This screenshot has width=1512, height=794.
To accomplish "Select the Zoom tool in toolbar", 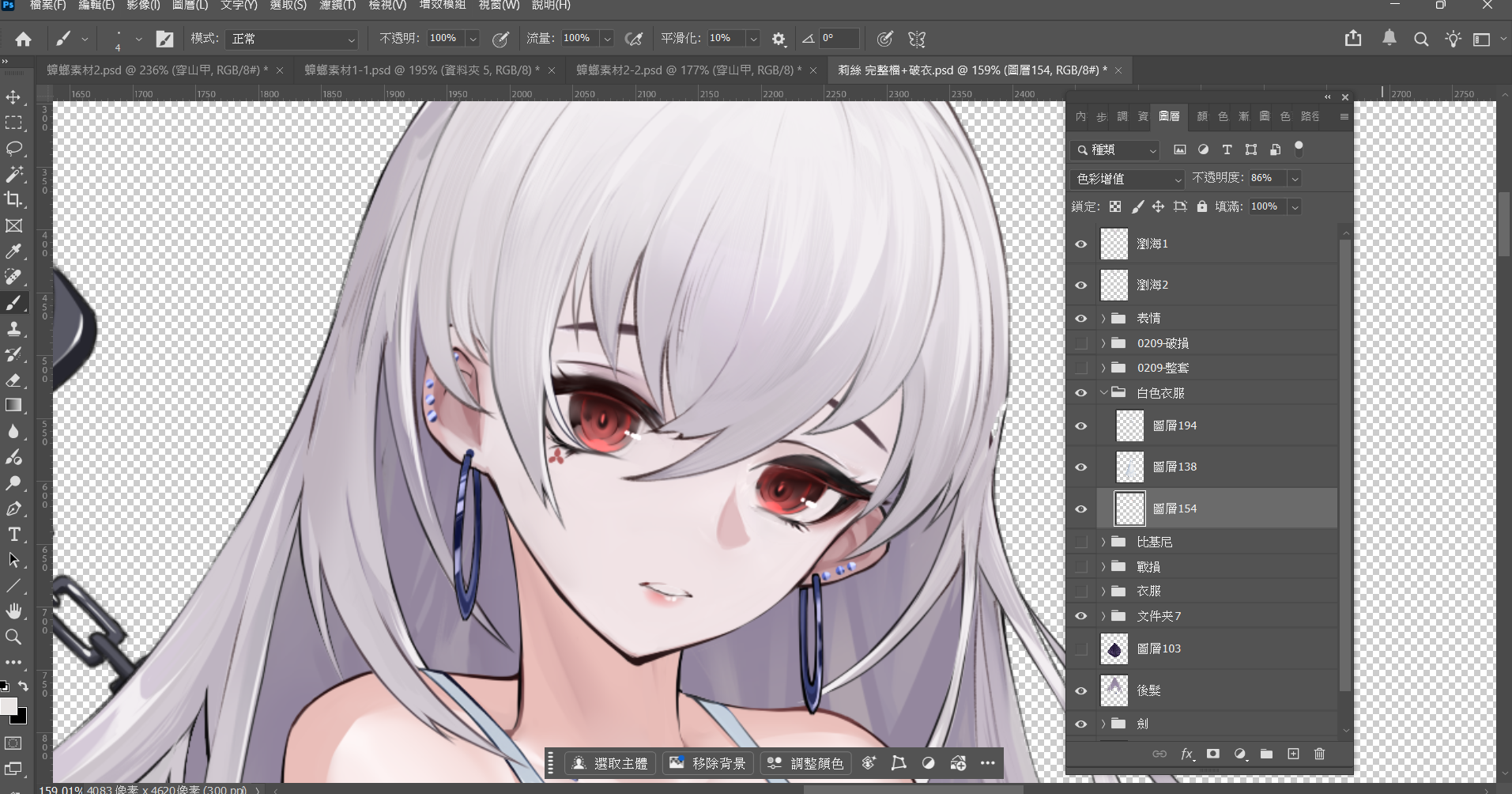I will [x=13, y=637].
